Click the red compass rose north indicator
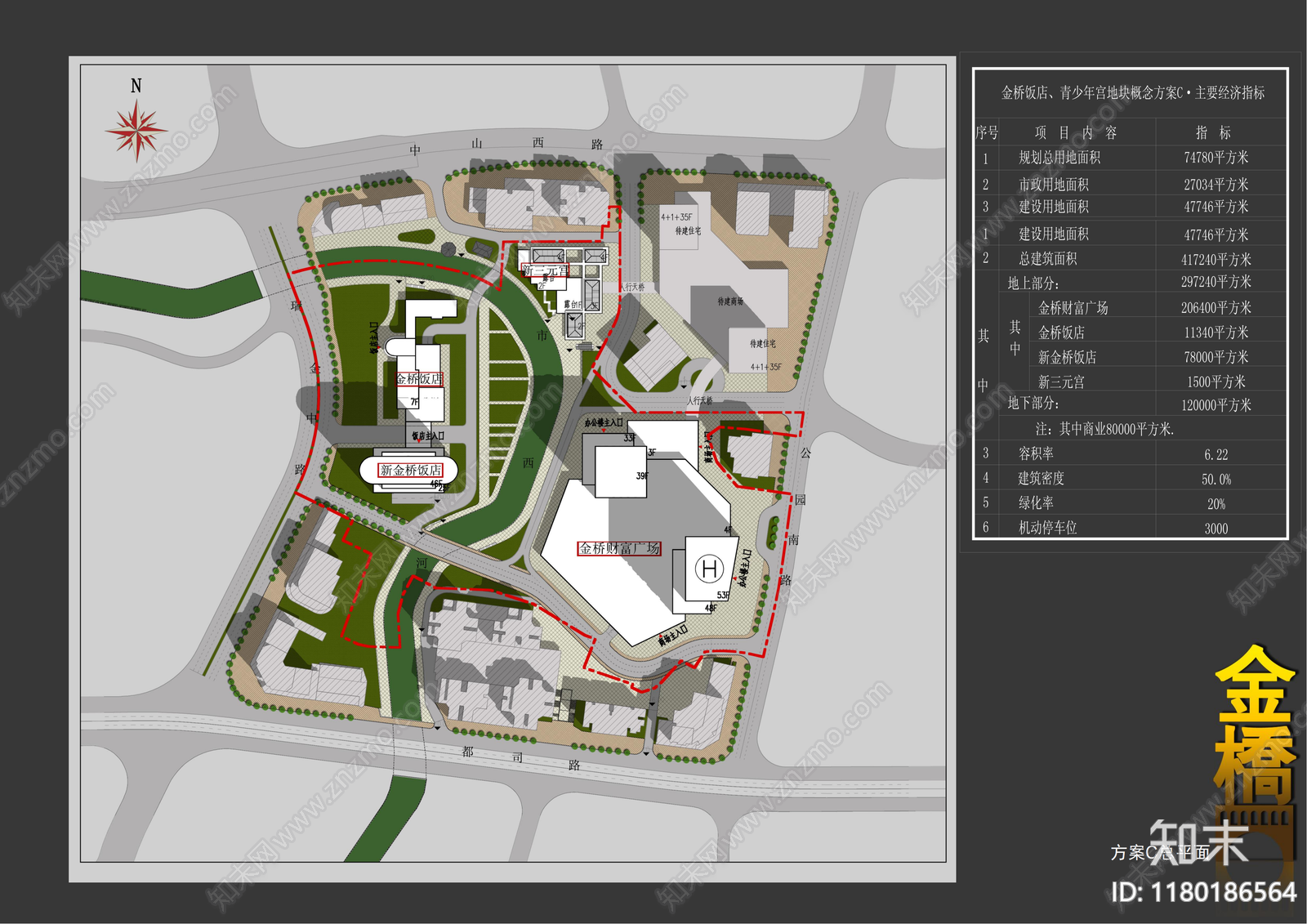This screenshot has width=1307, height=924. (136, 130)
